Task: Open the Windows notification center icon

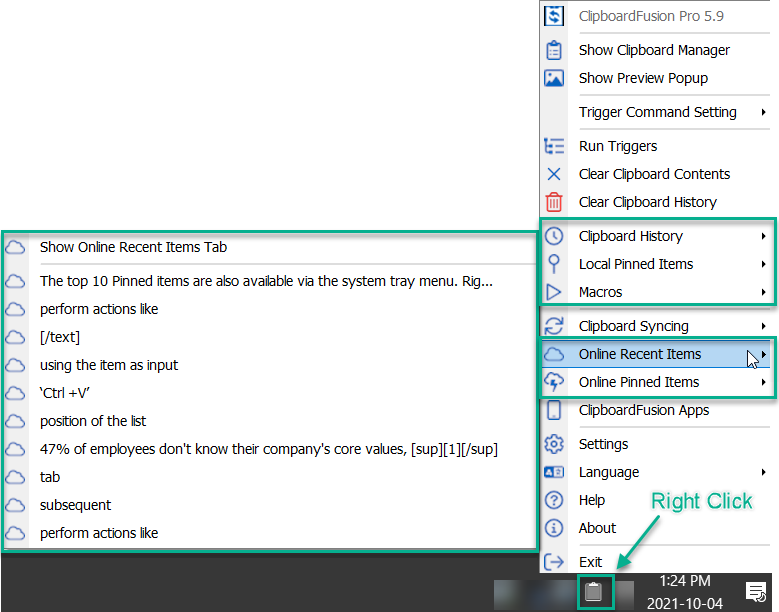Action: point(756,592)
